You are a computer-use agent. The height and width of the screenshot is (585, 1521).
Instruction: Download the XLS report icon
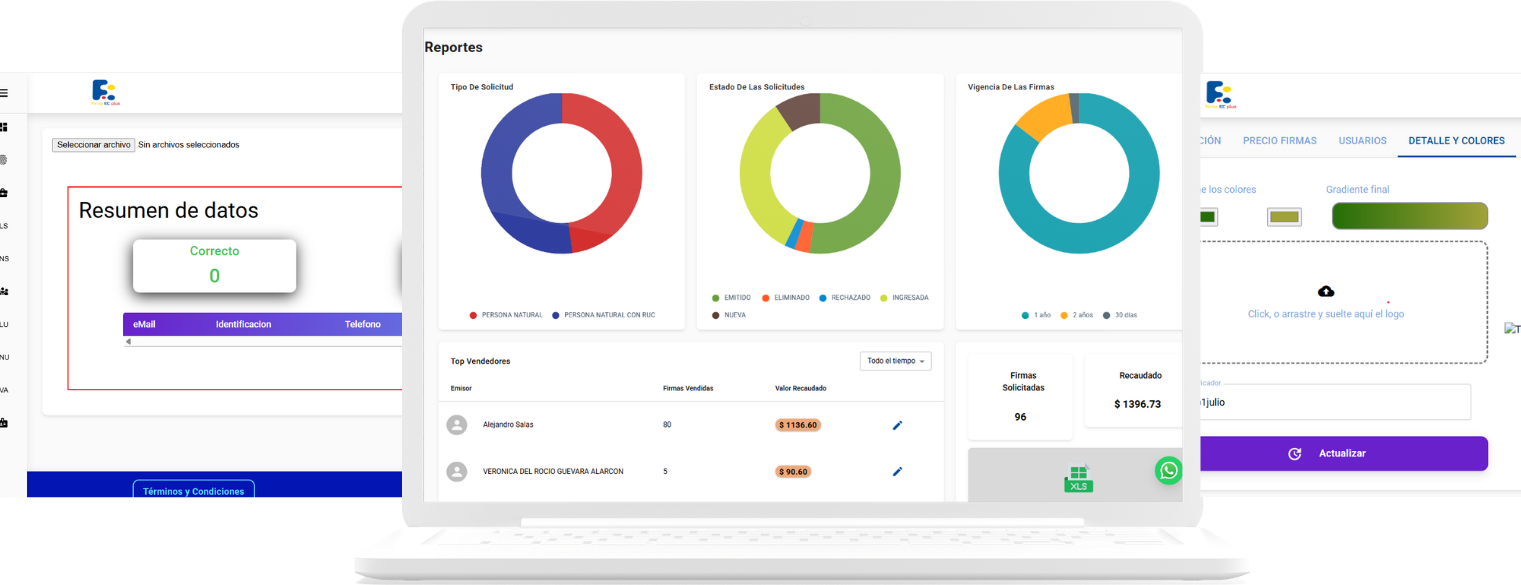point(1077,479)
